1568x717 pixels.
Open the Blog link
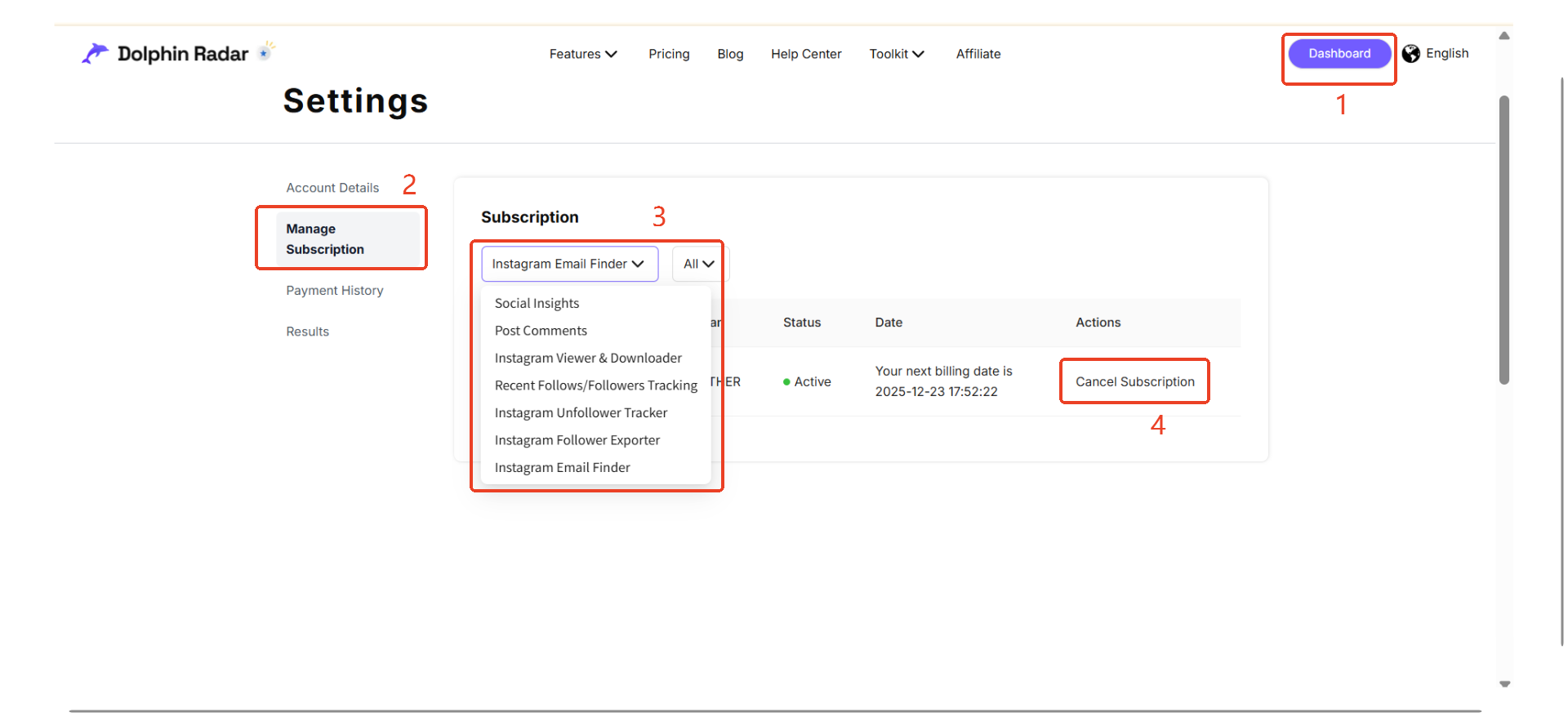tap(730, 54)
